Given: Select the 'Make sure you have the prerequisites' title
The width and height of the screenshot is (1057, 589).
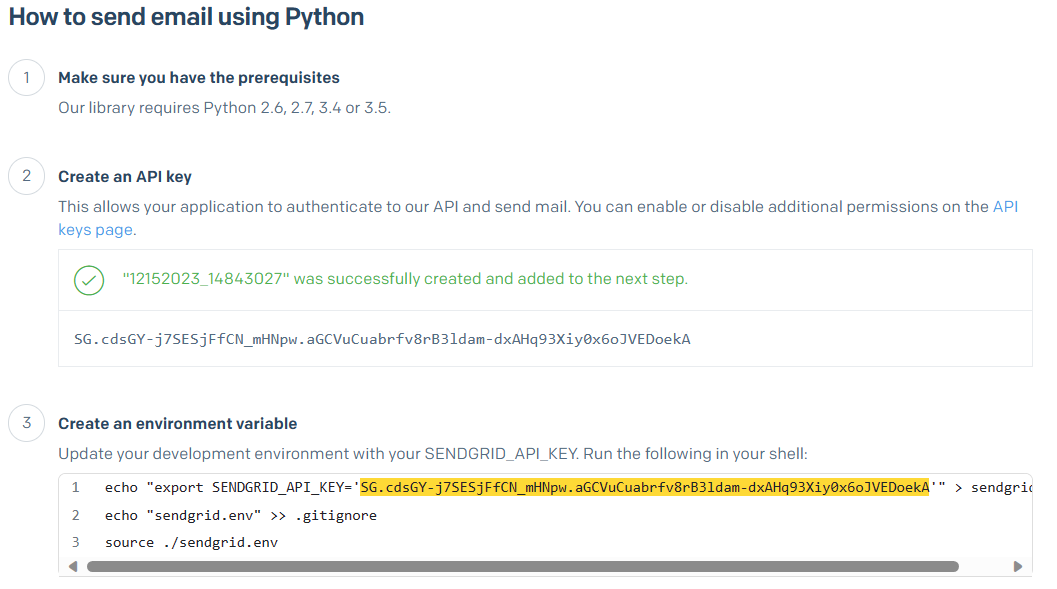Looking at the screenshot, I should click(199, 78).
